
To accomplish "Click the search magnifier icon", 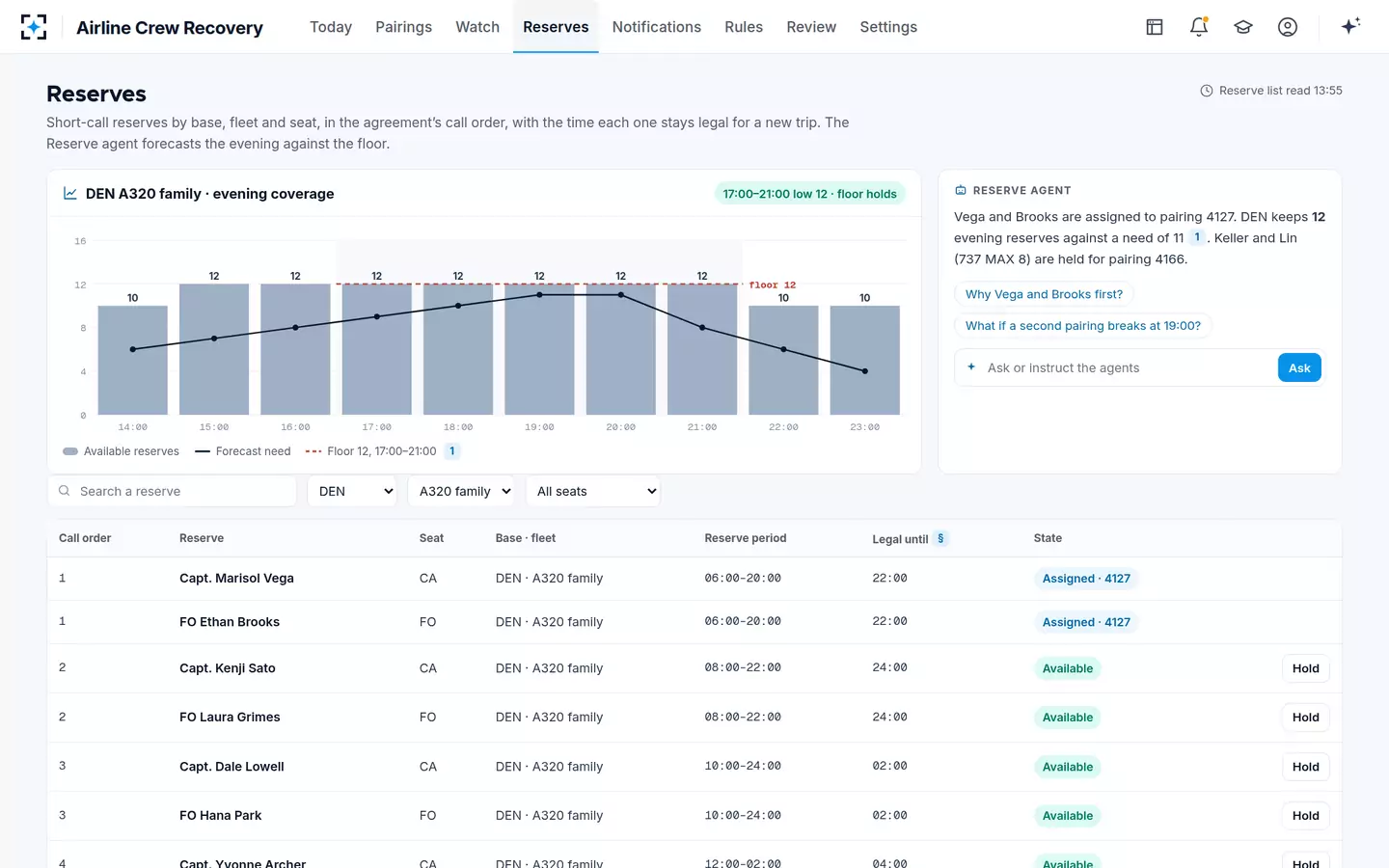I will pyautogui.click(x=65, y=491).
